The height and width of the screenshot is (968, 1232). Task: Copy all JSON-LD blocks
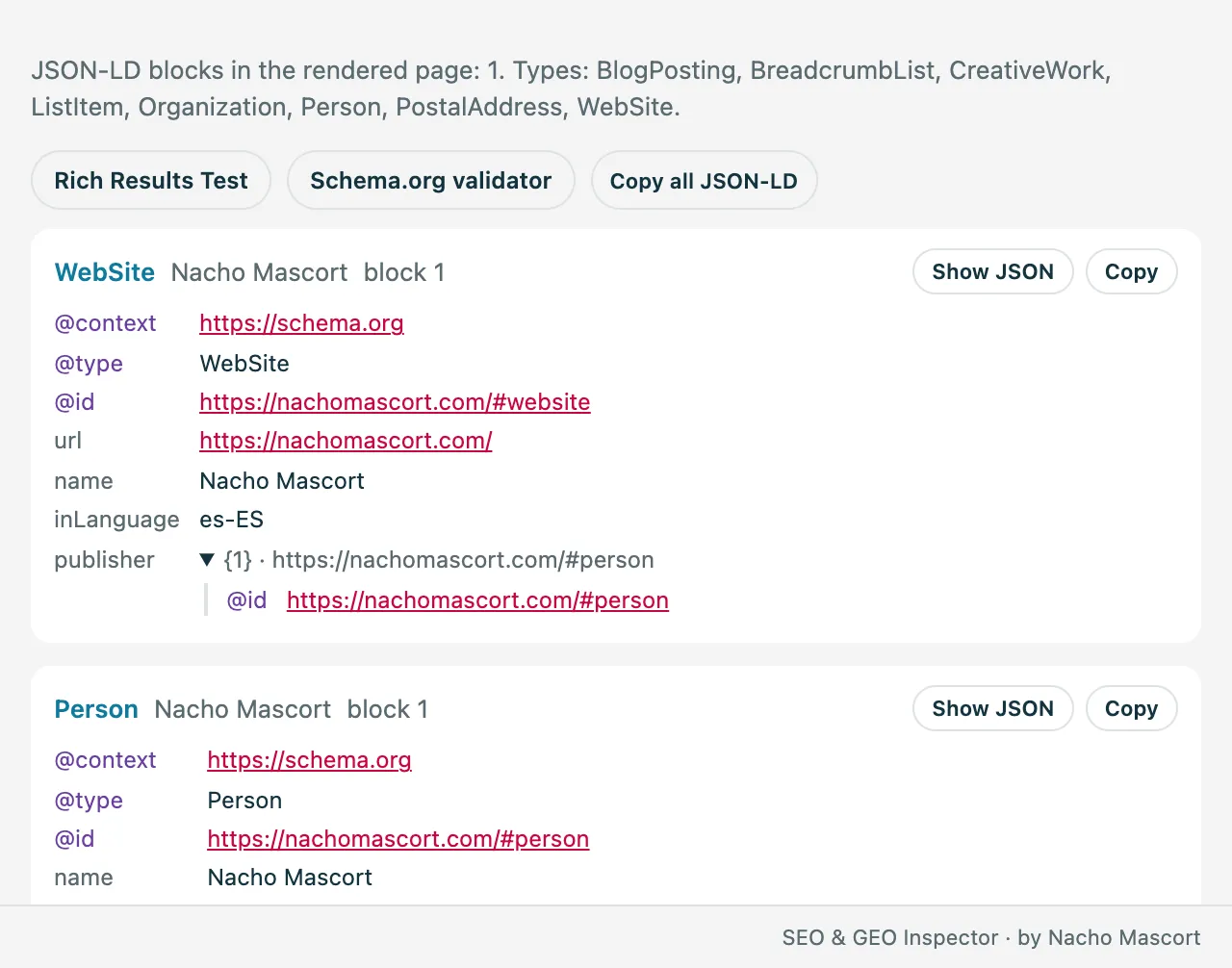pyautogui.click(x=704, y=180)
